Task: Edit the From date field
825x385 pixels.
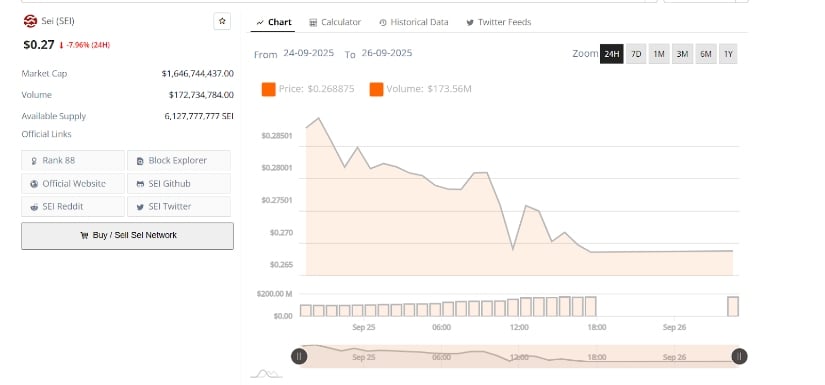Action: pyautogui.click(x=308, y=53)
